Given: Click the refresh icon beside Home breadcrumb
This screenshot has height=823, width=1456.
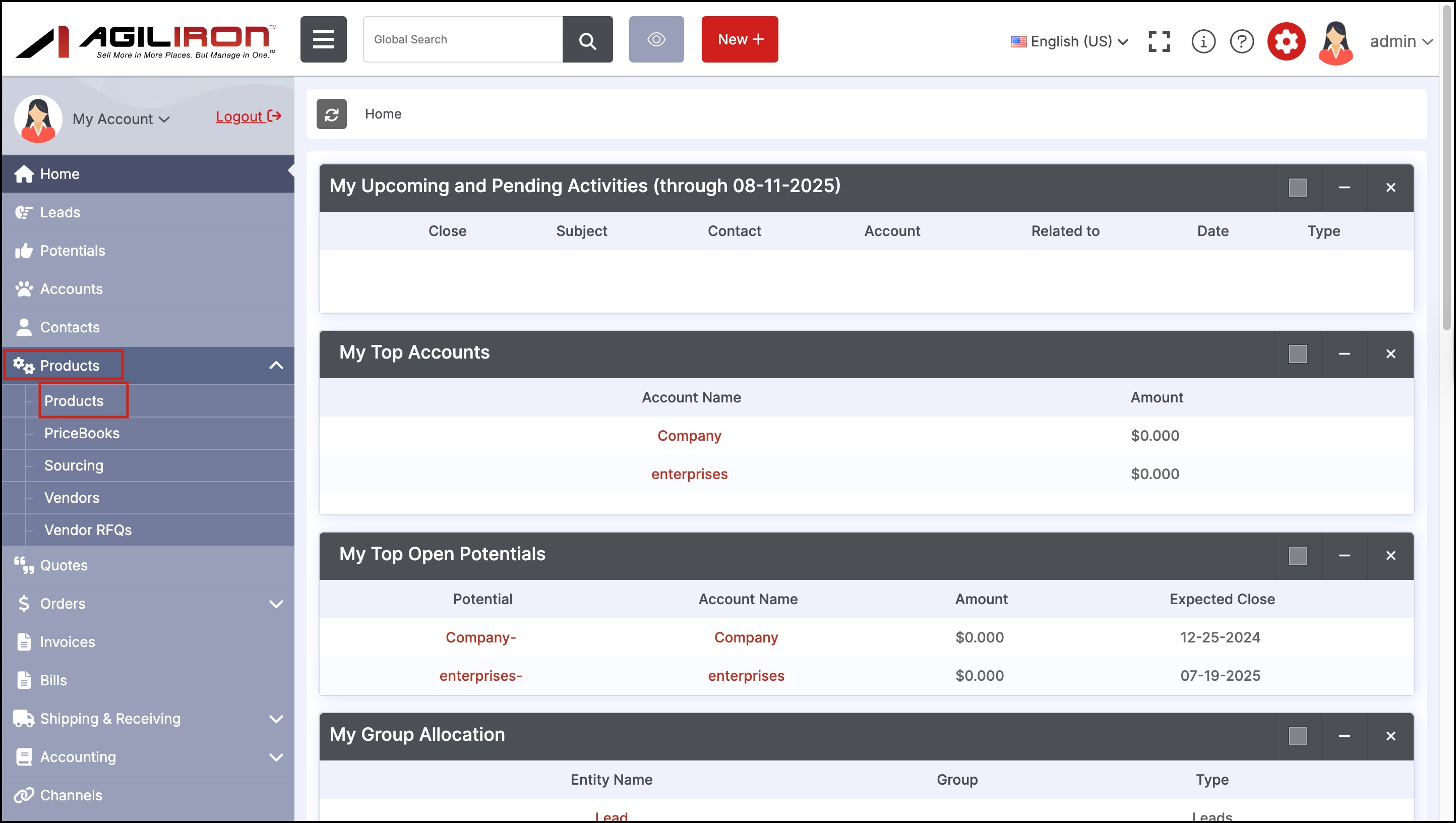Looking at the screenshot, I should 331,114.
